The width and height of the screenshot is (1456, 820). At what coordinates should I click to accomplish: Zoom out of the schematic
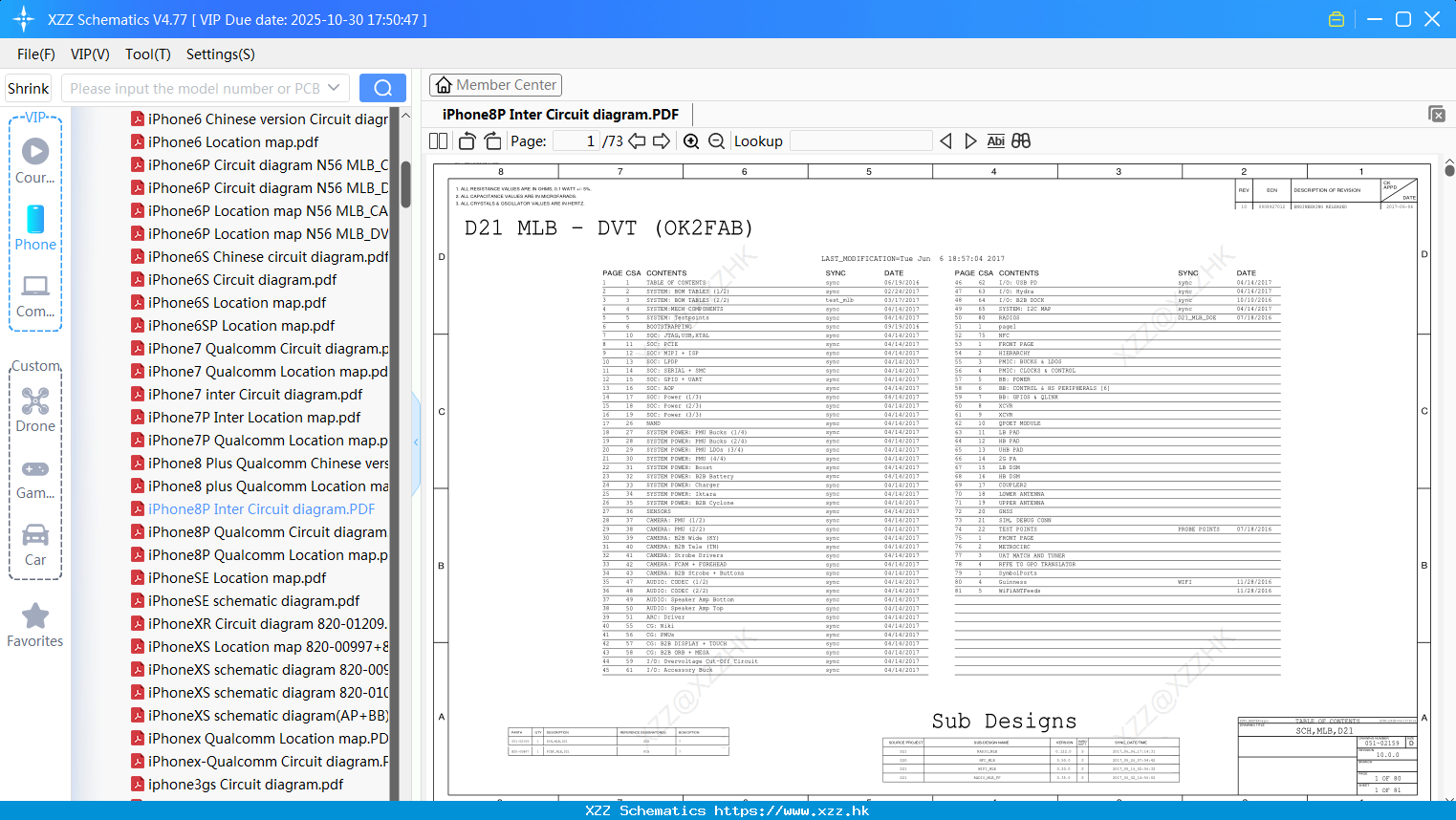click(x=717, y=141)
